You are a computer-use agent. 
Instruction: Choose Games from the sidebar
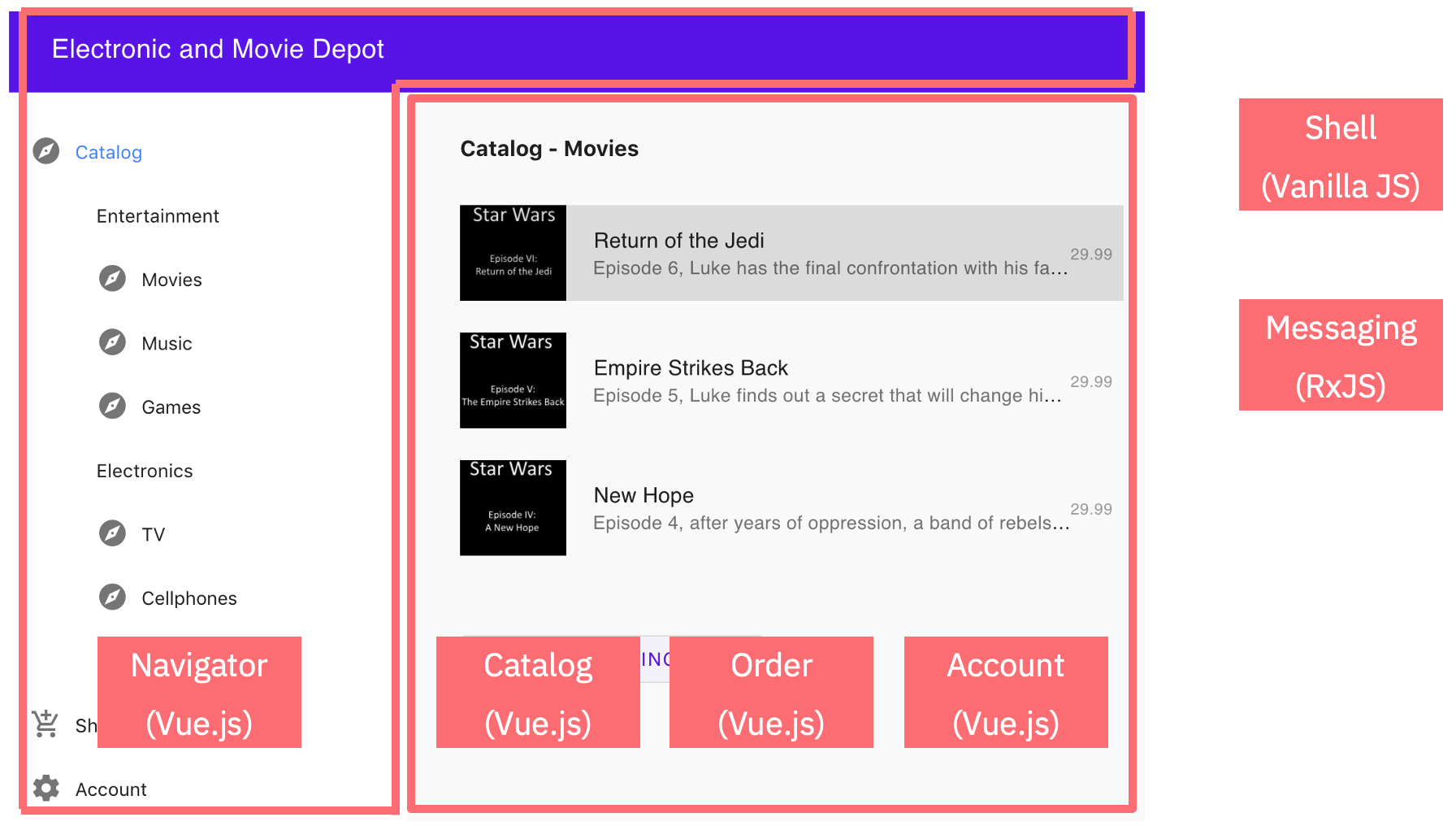tap(171, 407)
